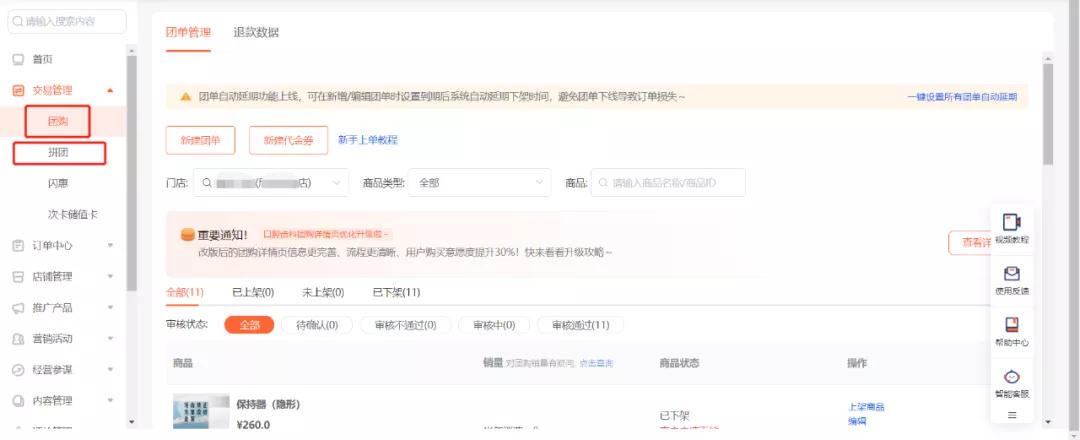The width and height of the screenshot is (1080, 440).
Task: Click 编辑 for 保持器（隐形）
Action: point(857,421)
